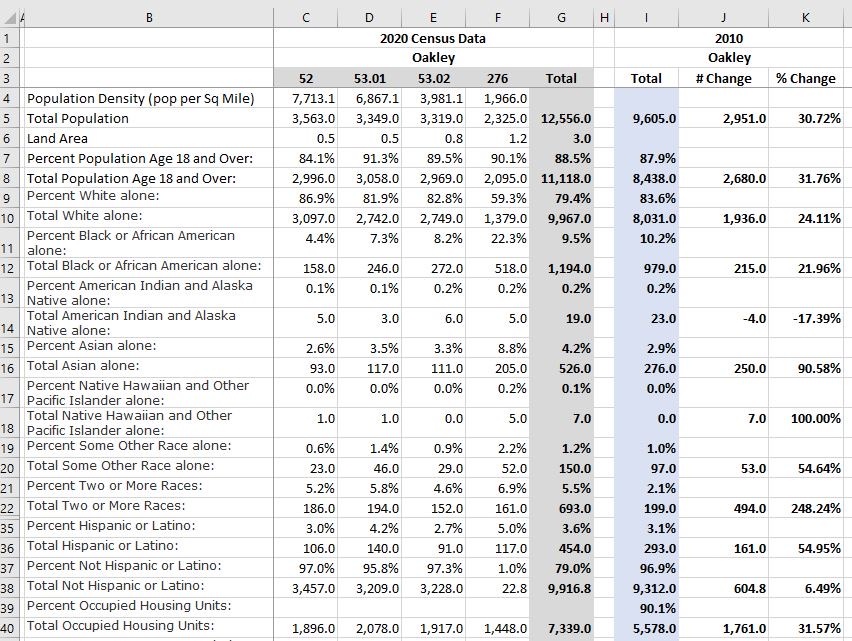Click 'Percent Occupied Housing Units:' label

tap(129, 606)
